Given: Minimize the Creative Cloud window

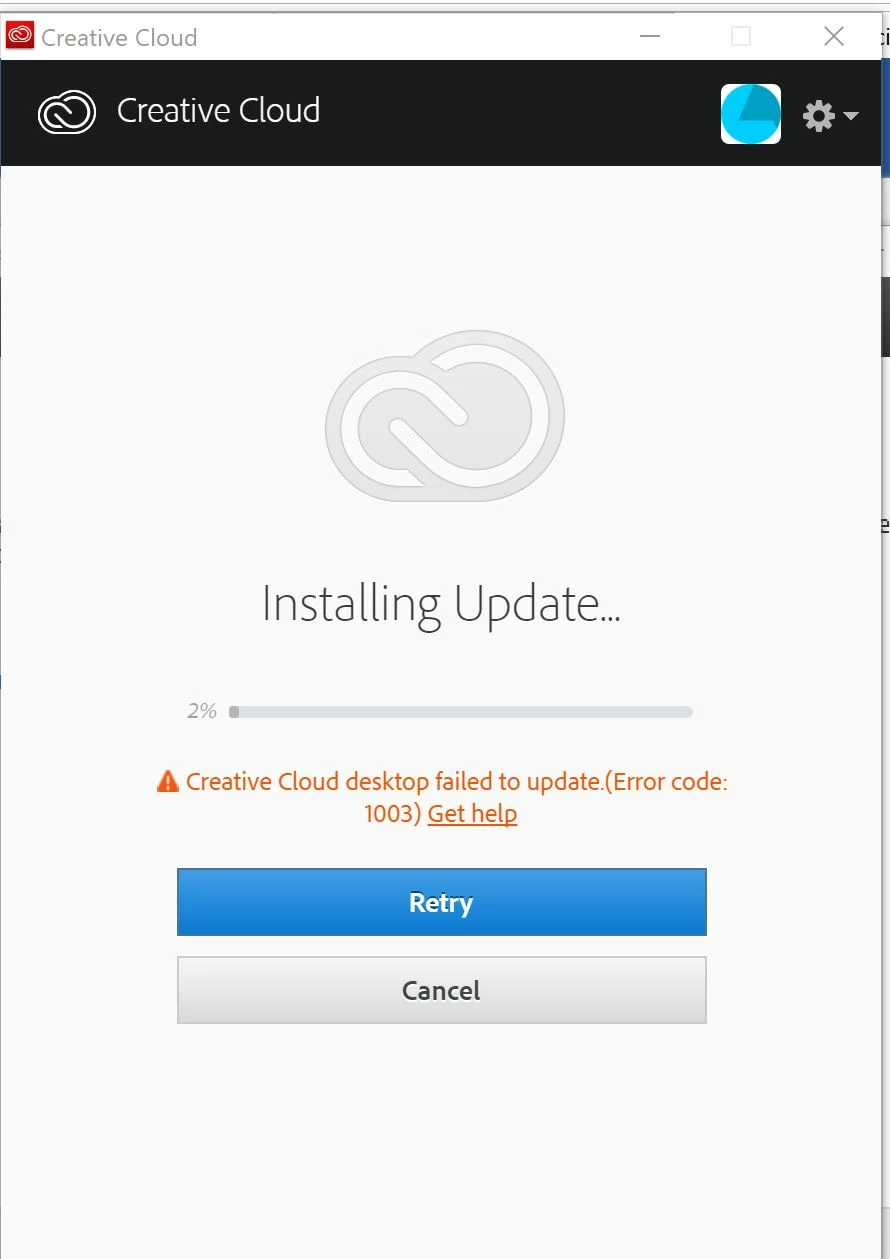Looking at the screenshot, I should (650, 37).
